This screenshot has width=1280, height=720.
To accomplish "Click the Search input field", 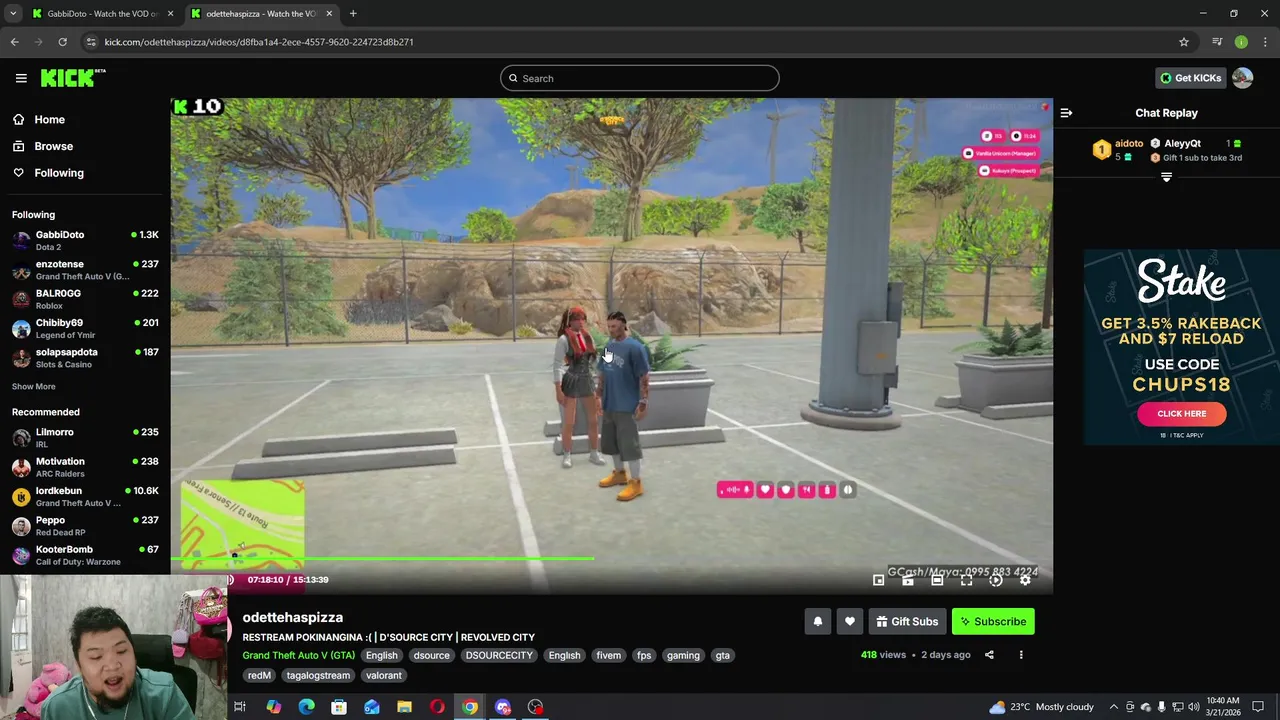I will [640, 78].
